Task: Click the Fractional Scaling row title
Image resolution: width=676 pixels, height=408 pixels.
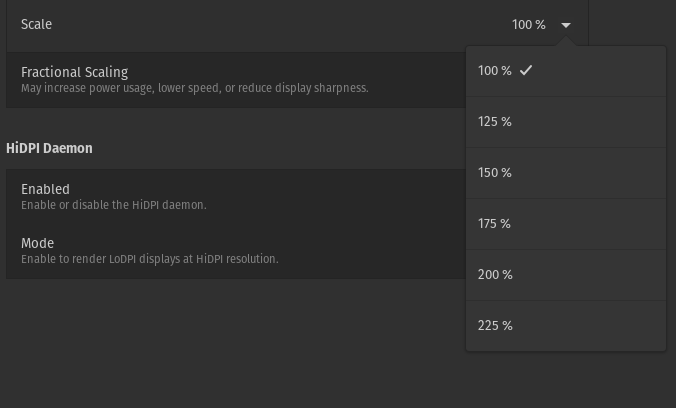Action: click(74, 72)
